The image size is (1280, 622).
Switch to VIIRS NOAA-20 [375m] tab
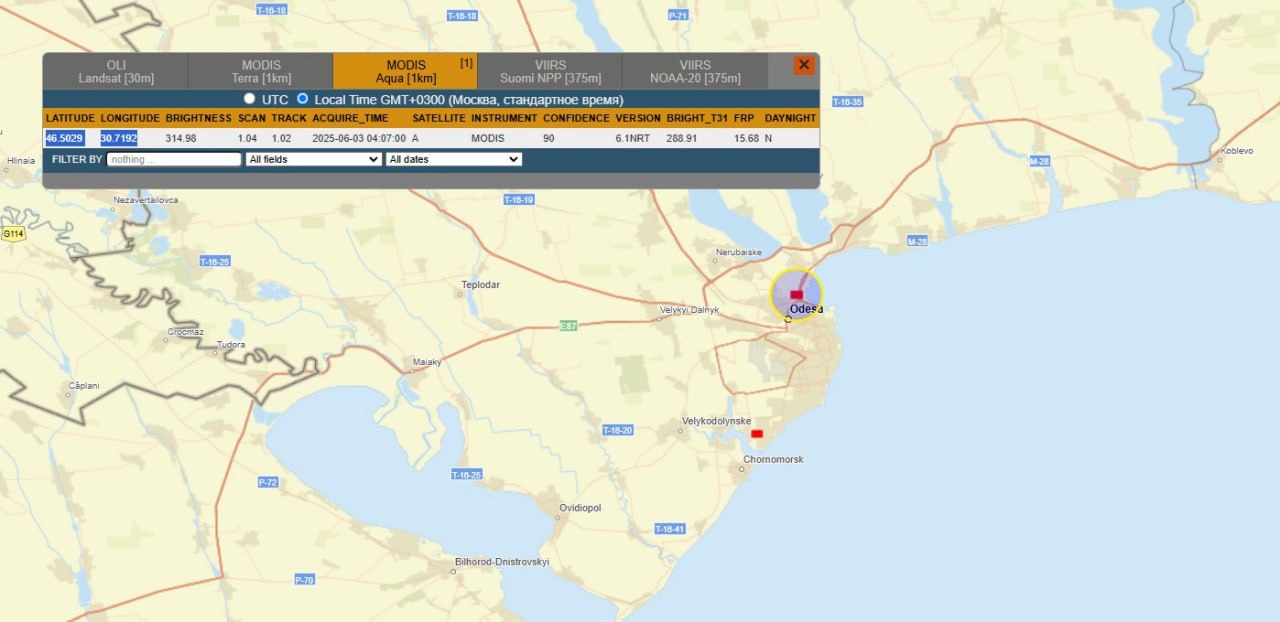pos(695,71)
